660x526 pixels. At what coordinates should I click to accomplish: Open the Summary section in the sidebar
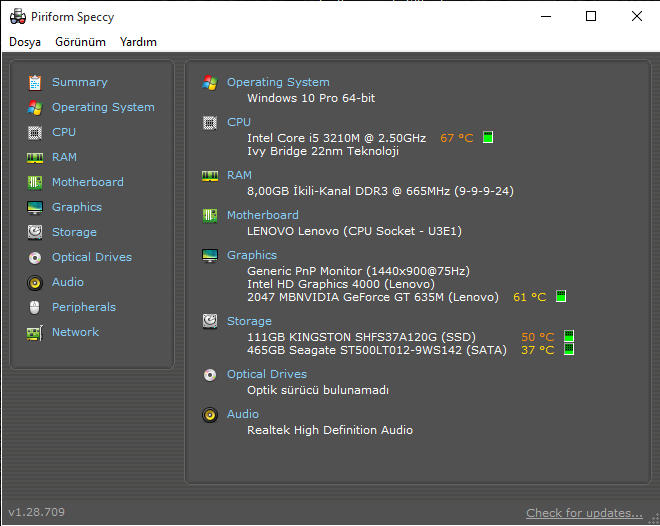80,82
